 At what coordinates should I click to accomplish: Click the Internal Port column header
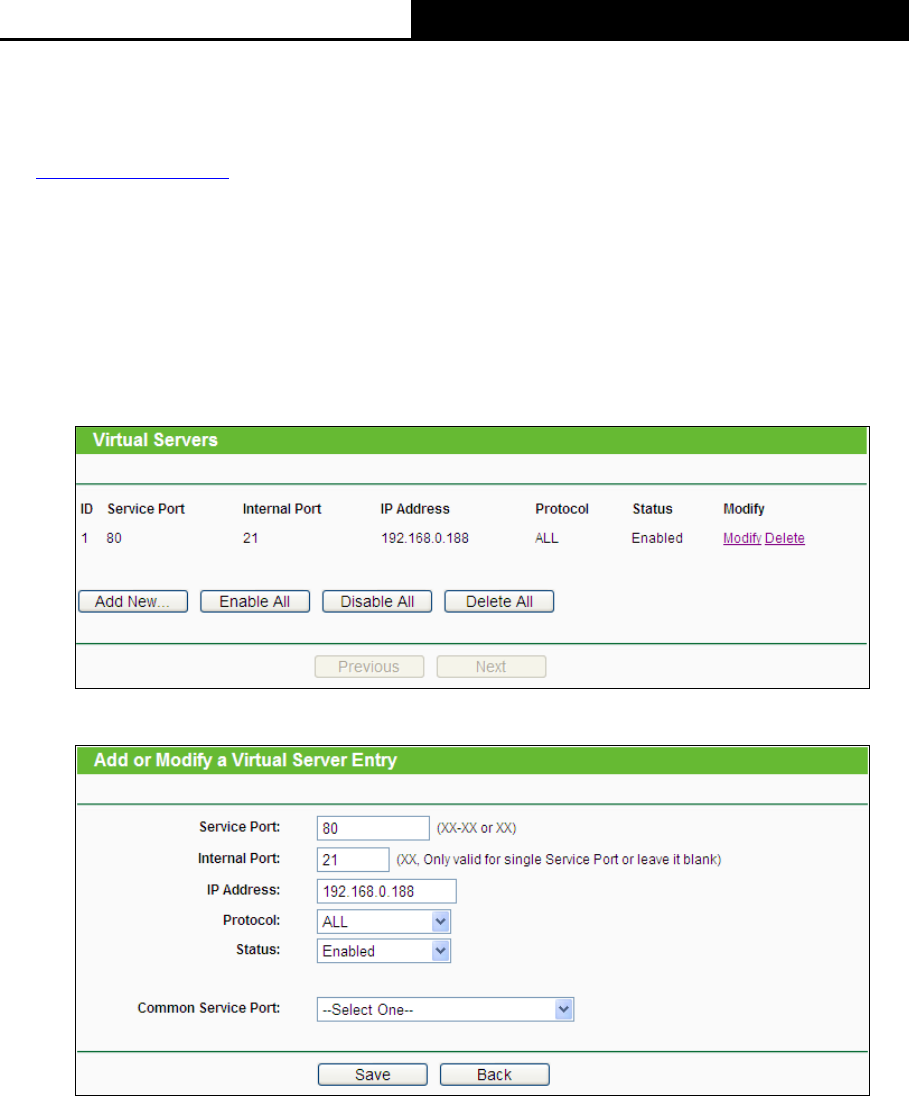282,509
